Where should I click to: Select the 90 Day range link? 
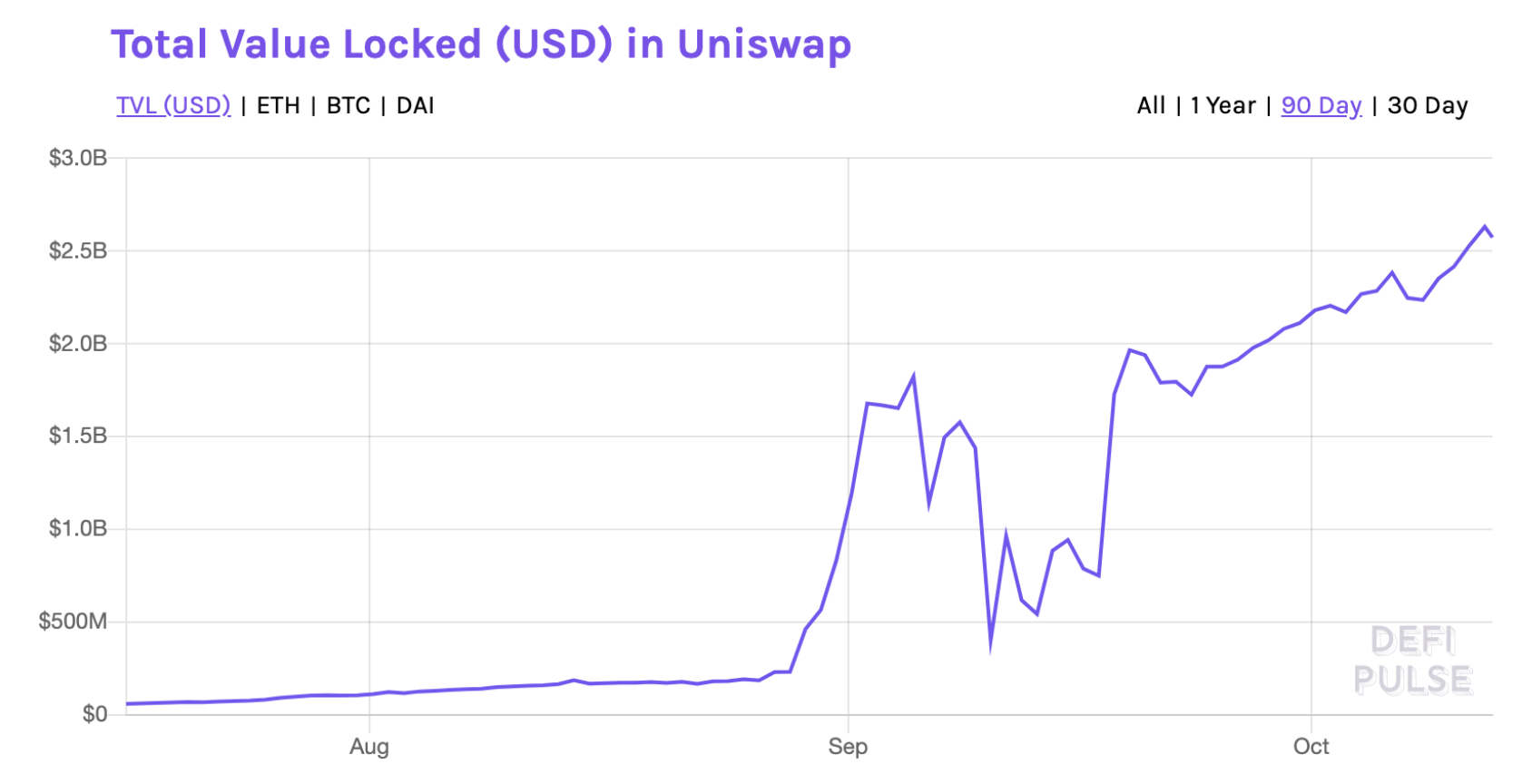(1321, 106)
